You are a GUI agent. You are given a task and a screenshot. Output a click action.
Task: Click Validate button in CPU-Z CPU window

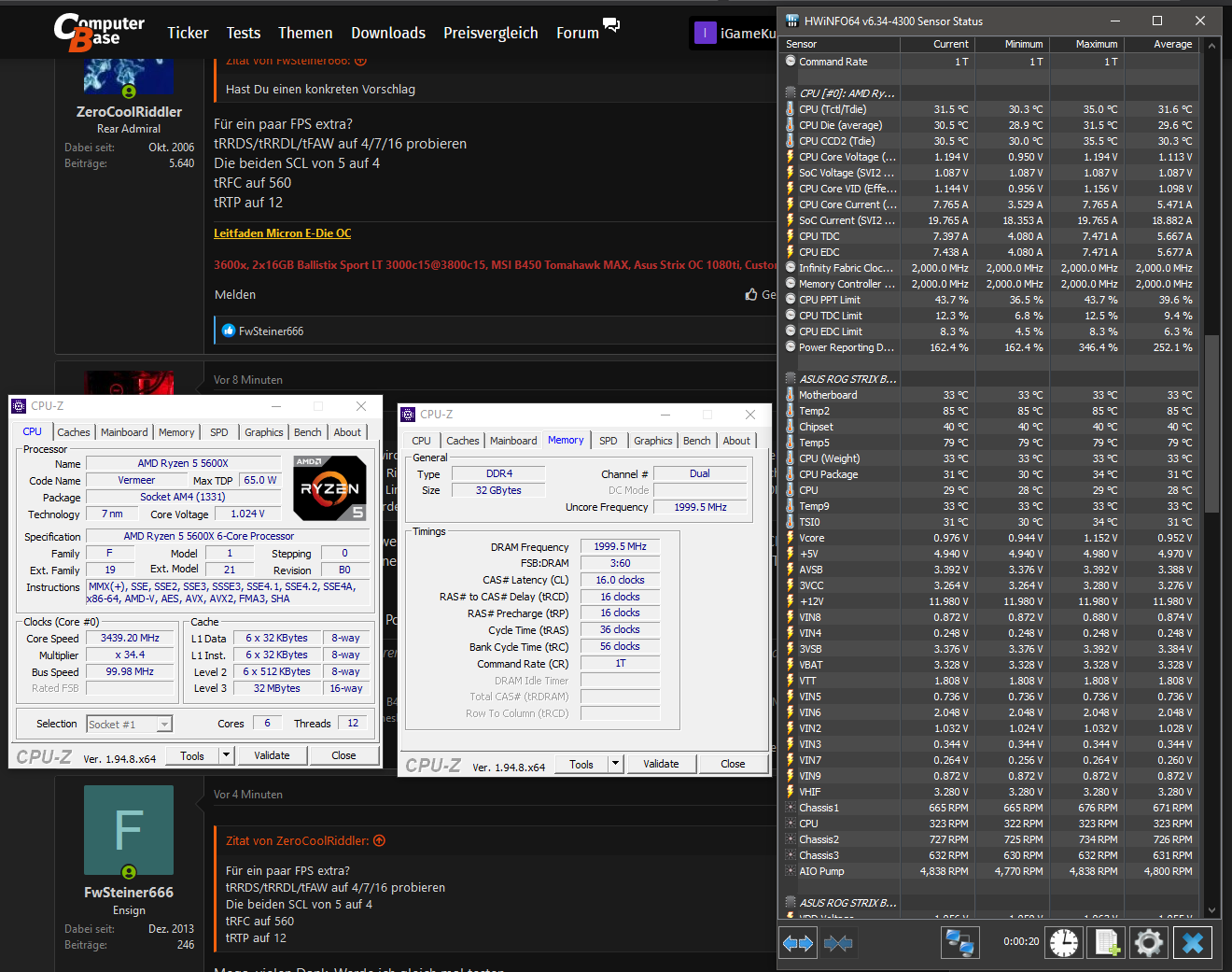(272, 755)
